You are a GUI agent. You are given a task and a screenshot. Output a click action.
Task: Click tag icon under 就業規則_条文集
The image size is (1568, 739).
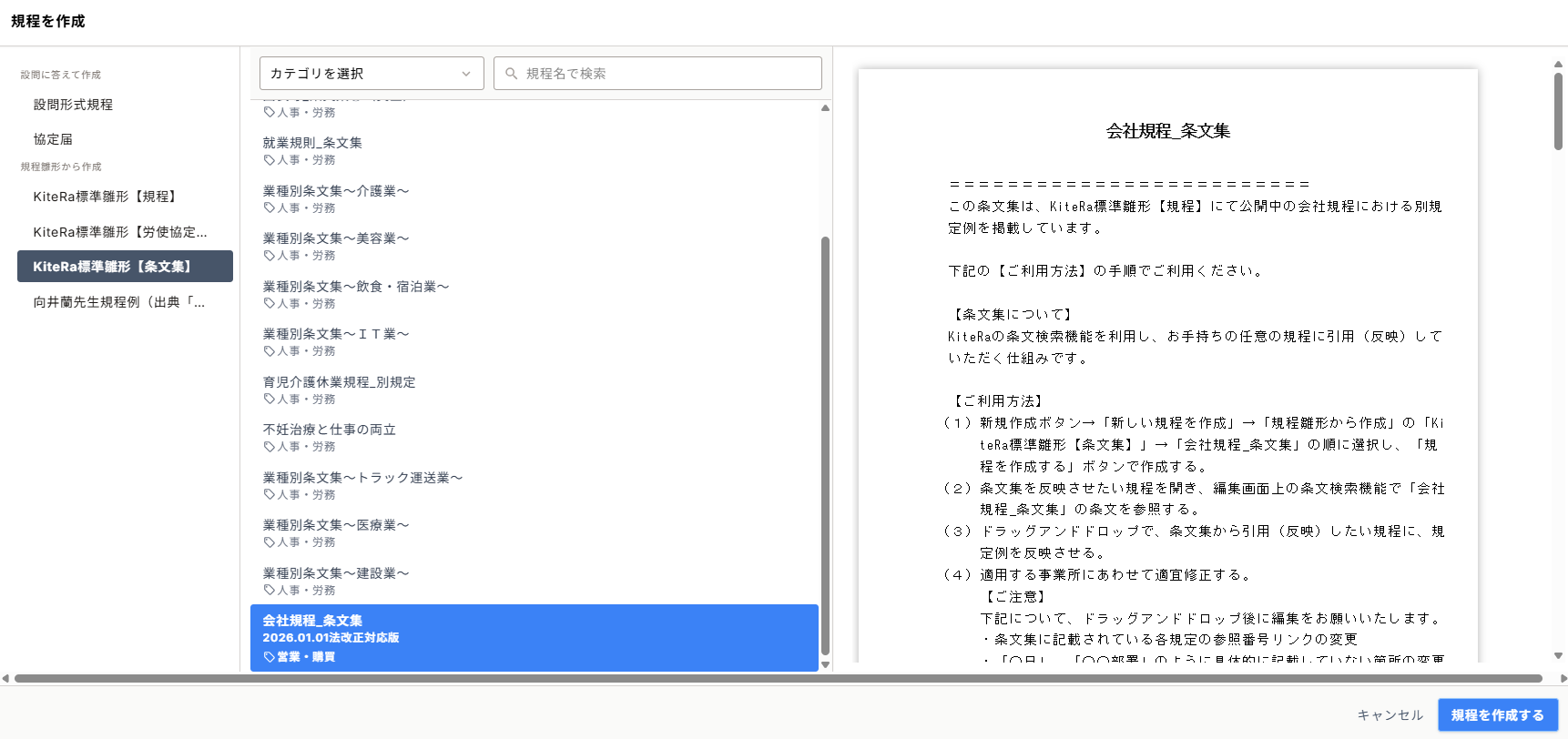(270, 160)
